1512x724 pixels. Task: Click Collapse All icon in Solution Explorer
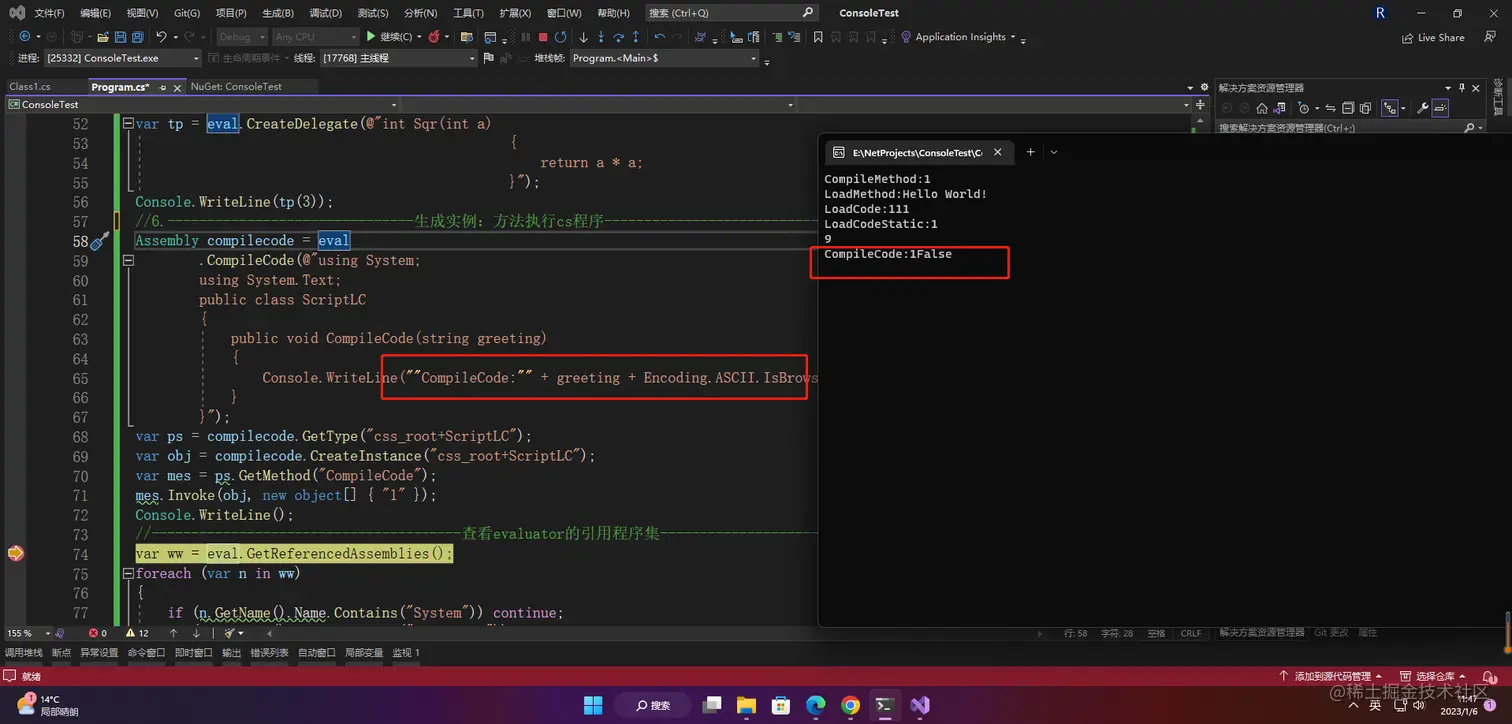point(1347,108)
